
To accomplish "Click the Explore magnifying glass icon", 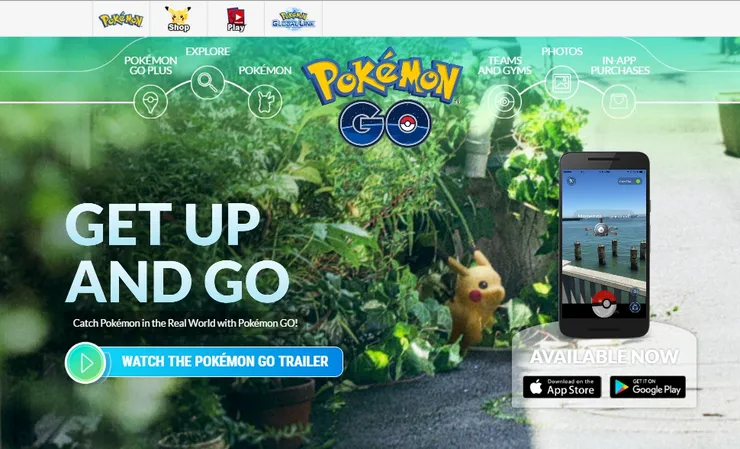I will 208,82.
